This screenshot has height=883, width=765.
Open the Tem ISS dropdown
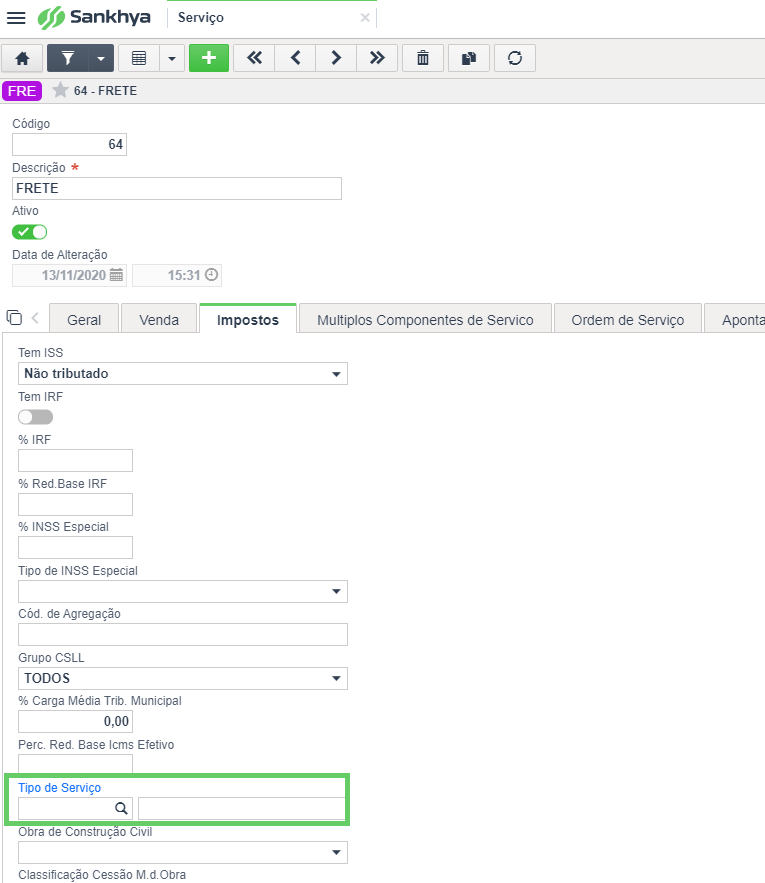coord(183,373)
